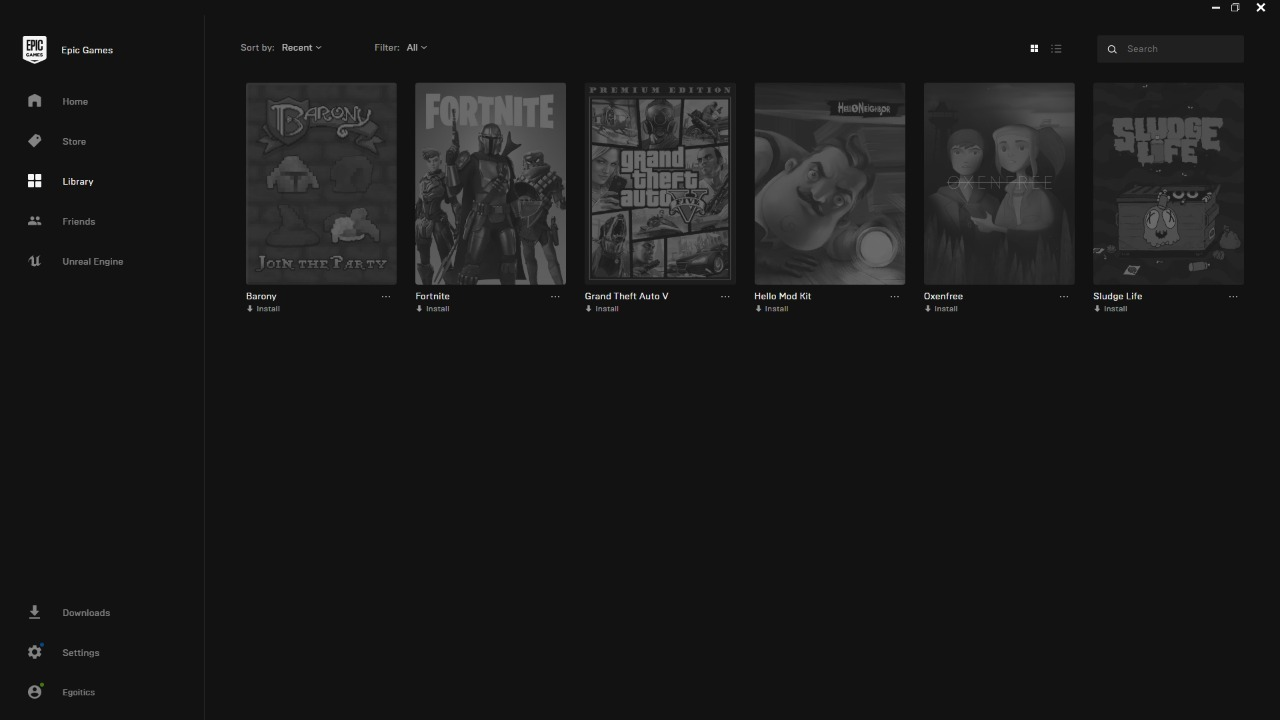Click the Epic Games logo icon
Screen dimensions: 1280x720
[34, 49]
